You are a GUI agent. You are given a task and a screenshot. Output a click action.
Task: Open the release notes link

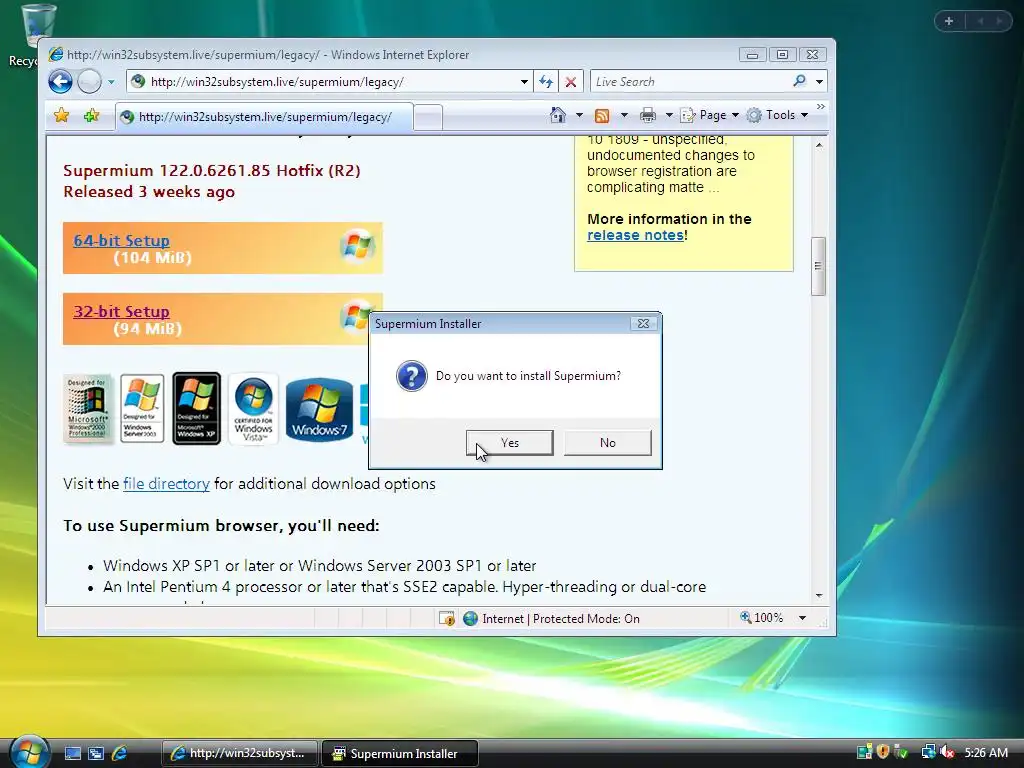coord(635,235)
